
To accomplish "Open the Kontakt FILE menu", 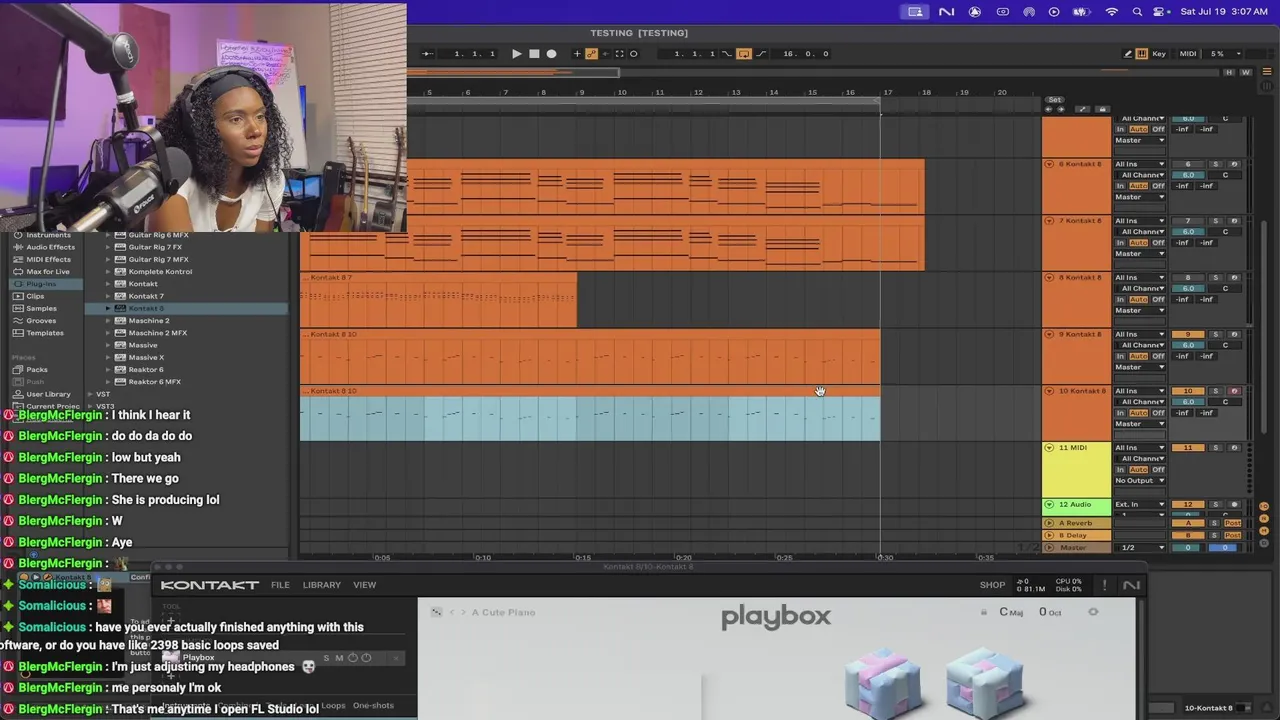I will click(x=280, y=585).
